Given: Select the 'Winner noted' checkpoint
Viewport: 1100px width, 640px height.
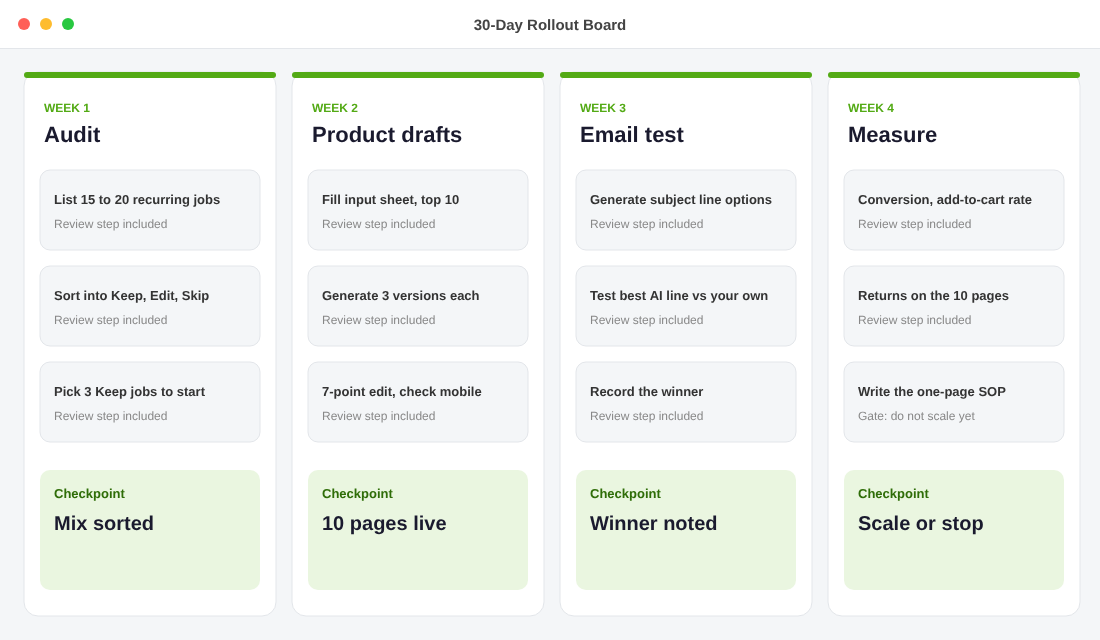Looking at the screenshot, I should [686, 530].
